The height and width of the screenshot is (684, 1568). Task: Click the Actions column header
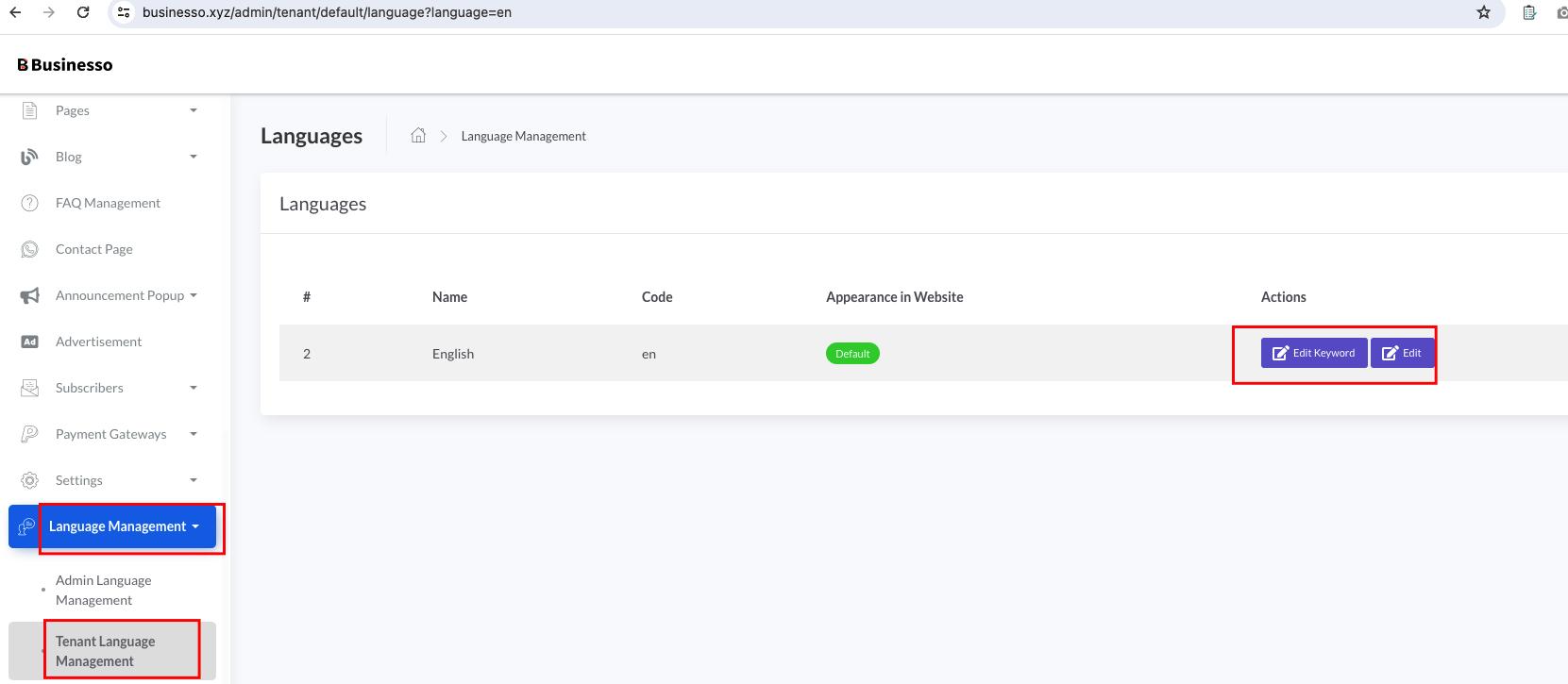1284,296
